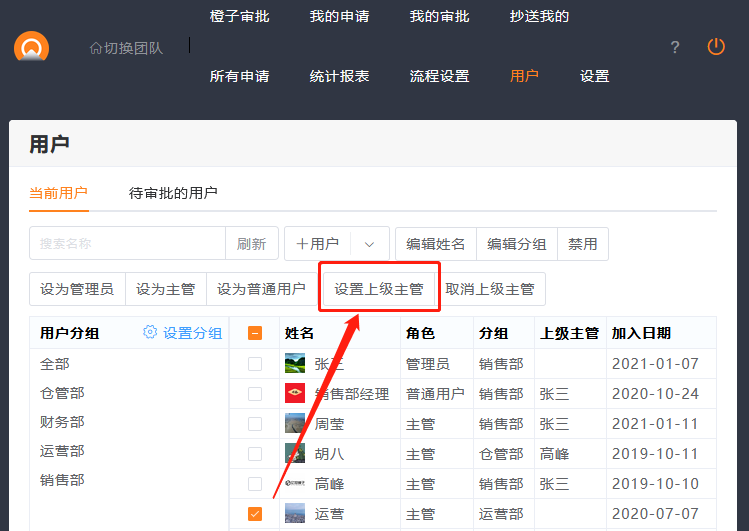Image resolution: width=749 pixels, height=531 pixels.
Task: Switch to 待审批的用户 tab
Action: click(173, 192)
